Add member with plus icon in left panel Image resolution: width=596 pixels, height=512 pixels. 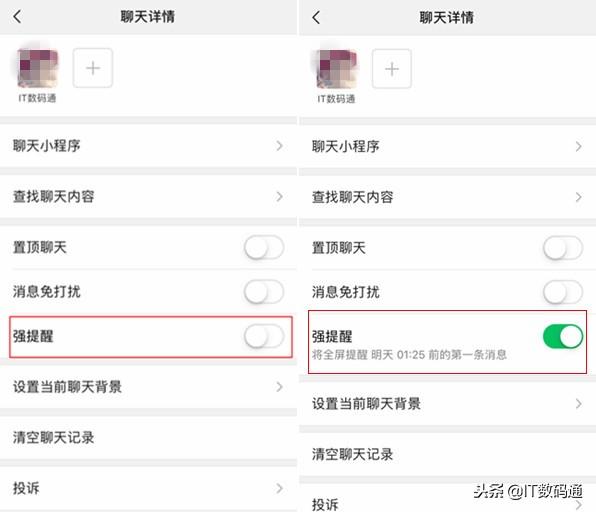coord(93,68)
